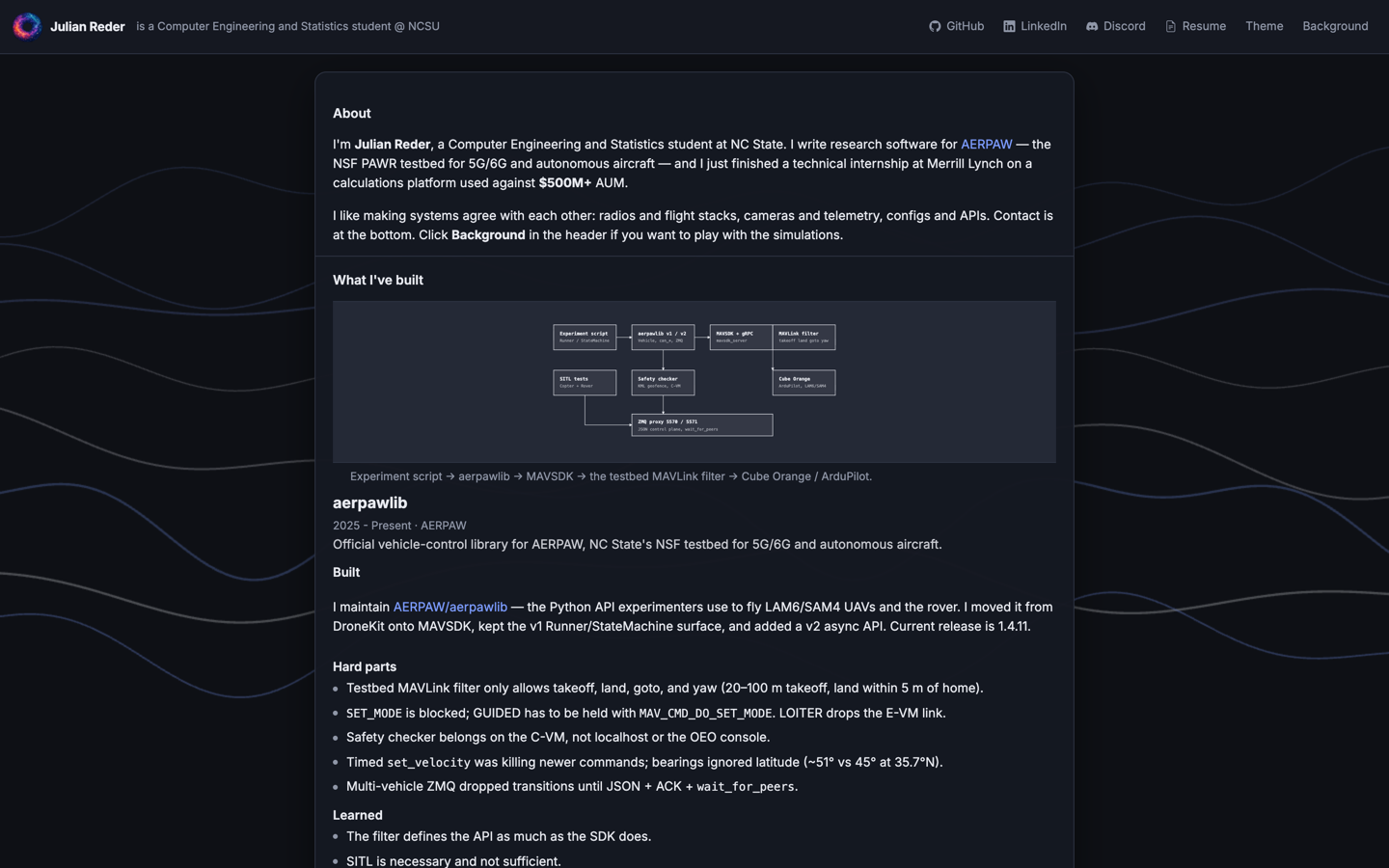This screenshot has width=1389, height=868.
Task: Open the GitHub profile link
Action: 956,26
